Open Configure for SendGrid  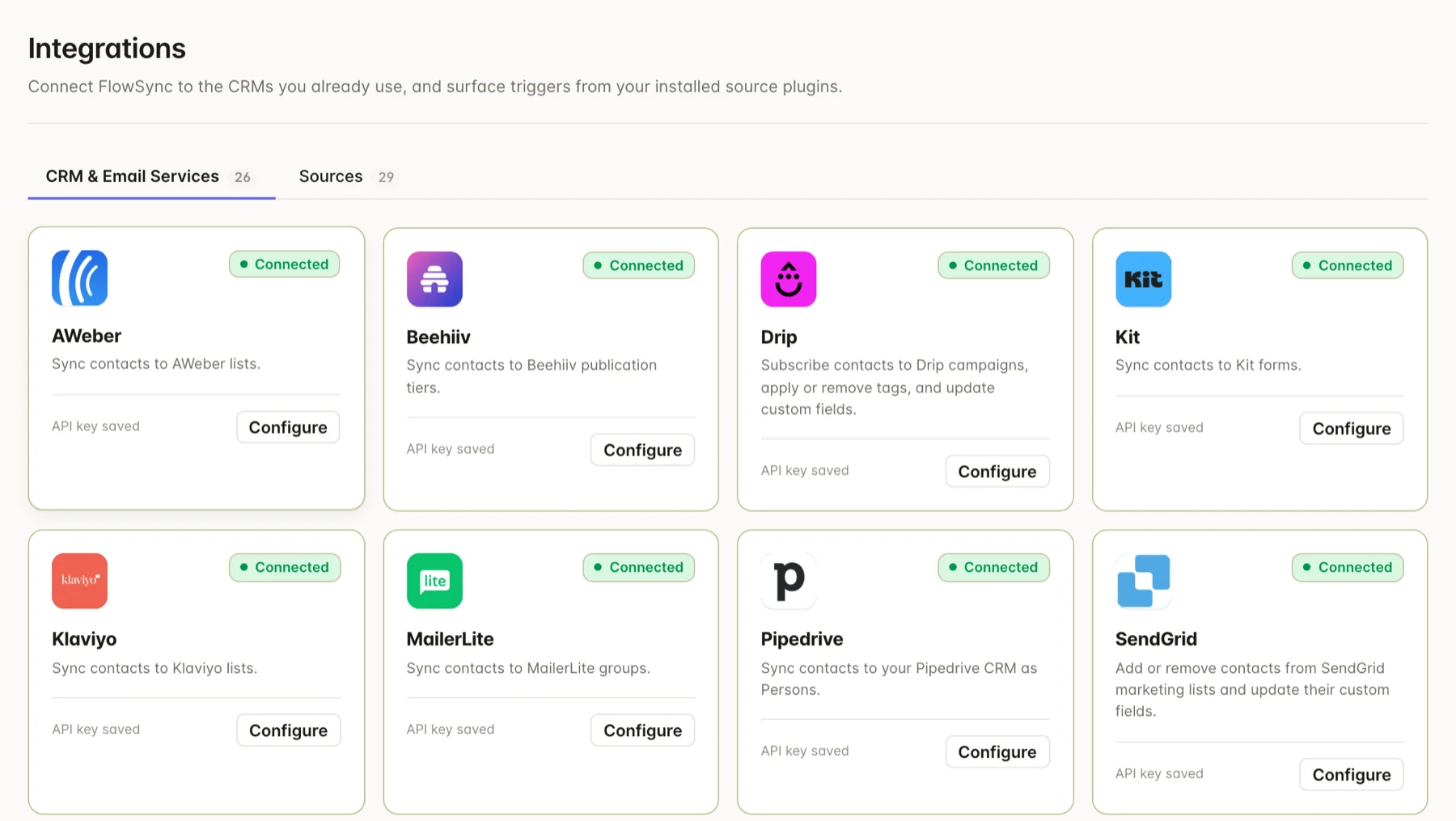[x=1352, y=775]
